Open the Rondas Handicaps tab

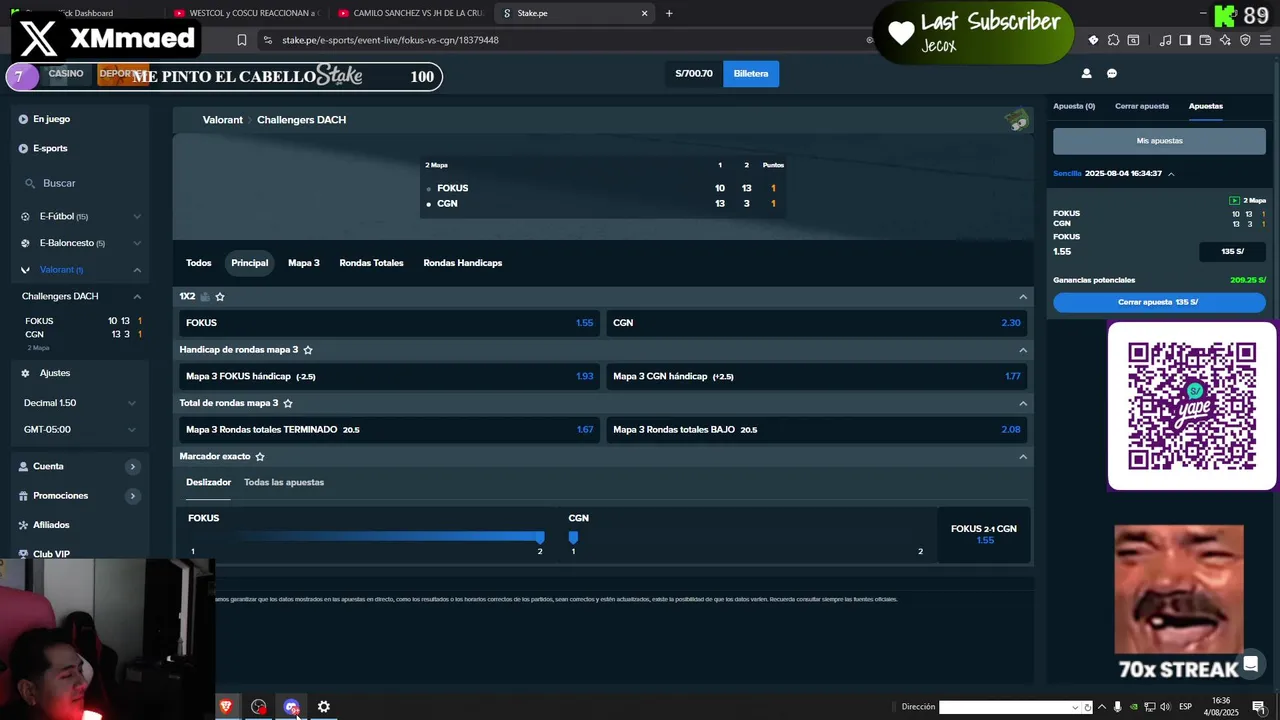(x=463, y=263)
